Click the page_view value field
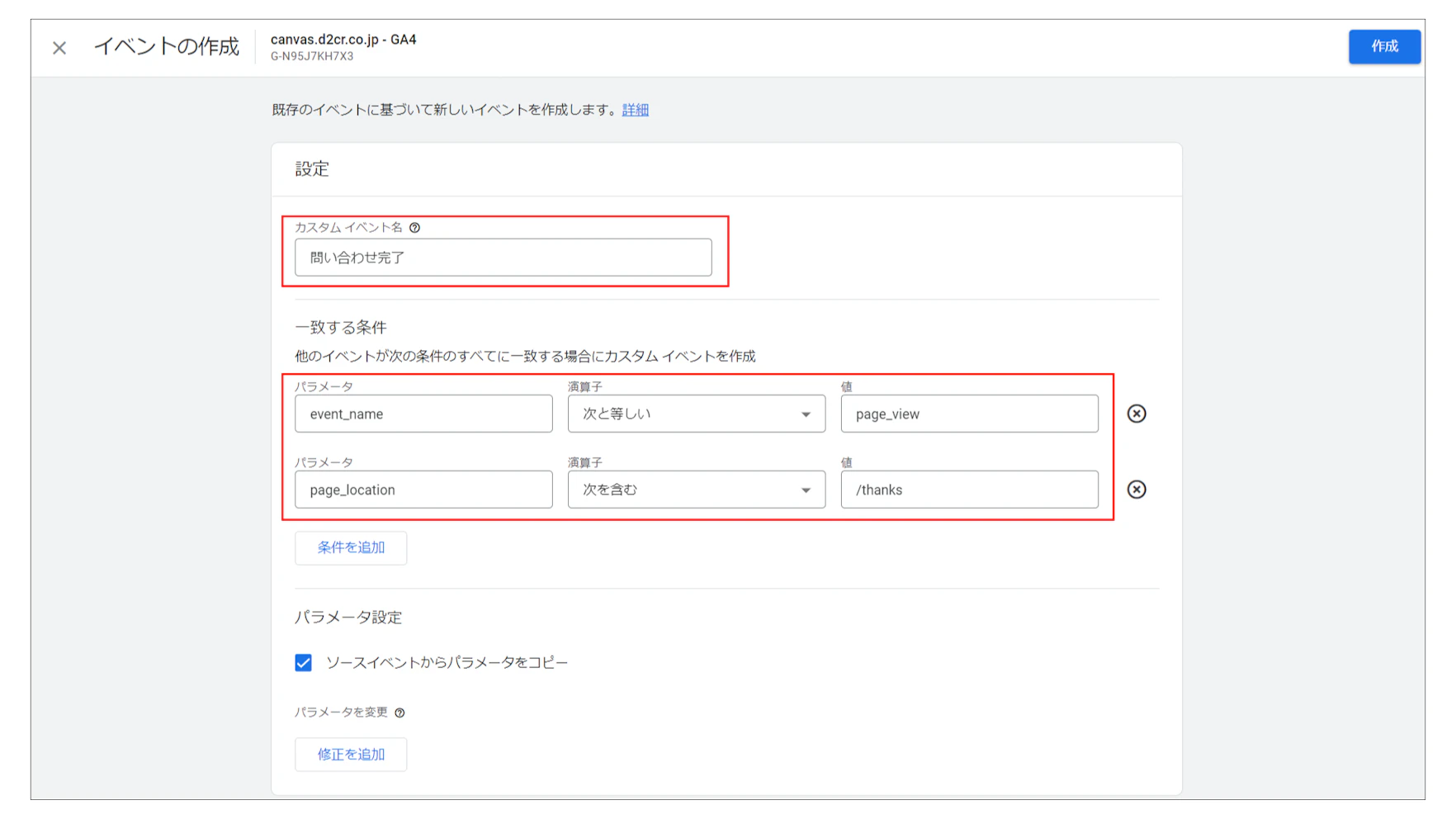Screen dimensions: 1456x819 click(x=970, y=414)
